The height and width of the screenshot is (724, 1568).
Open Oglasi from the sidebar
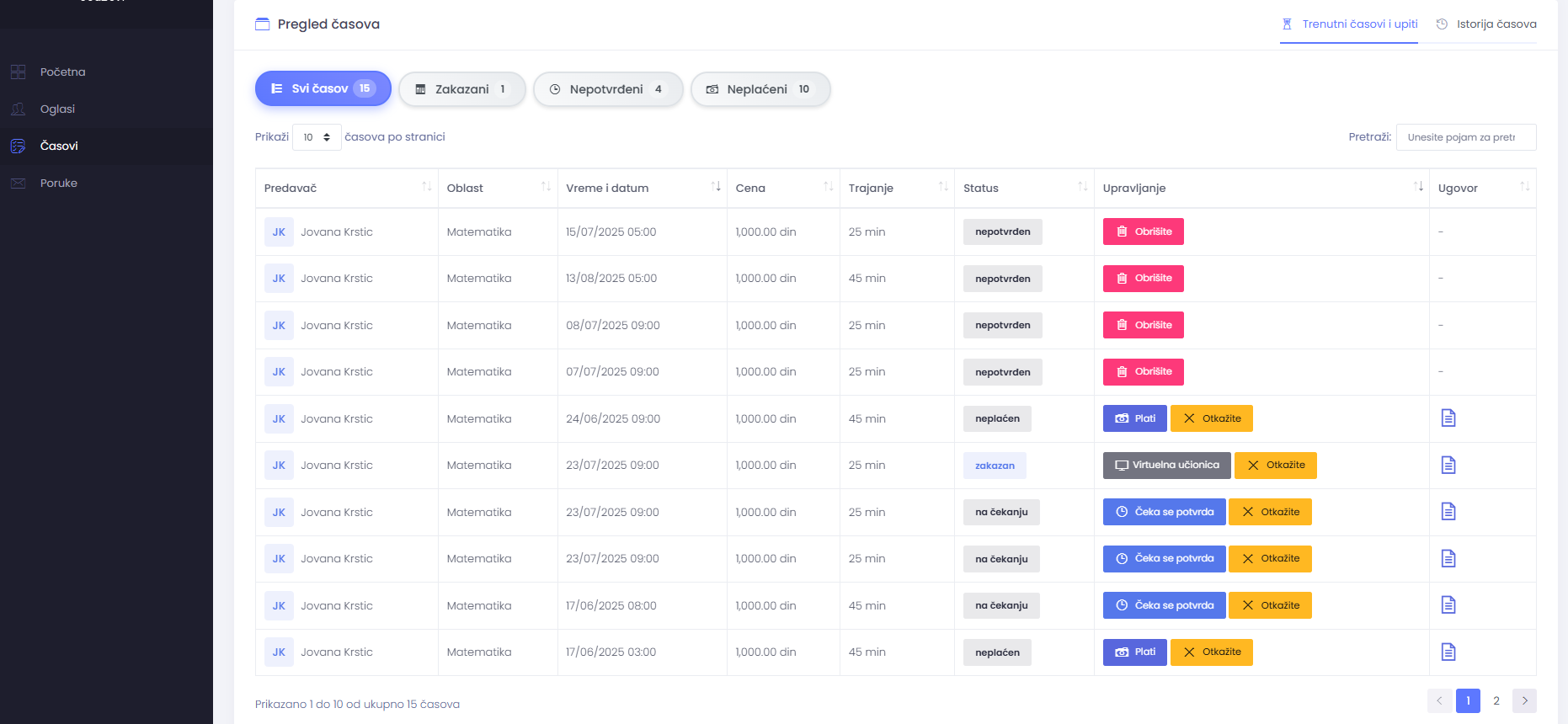tap(106, 109)
